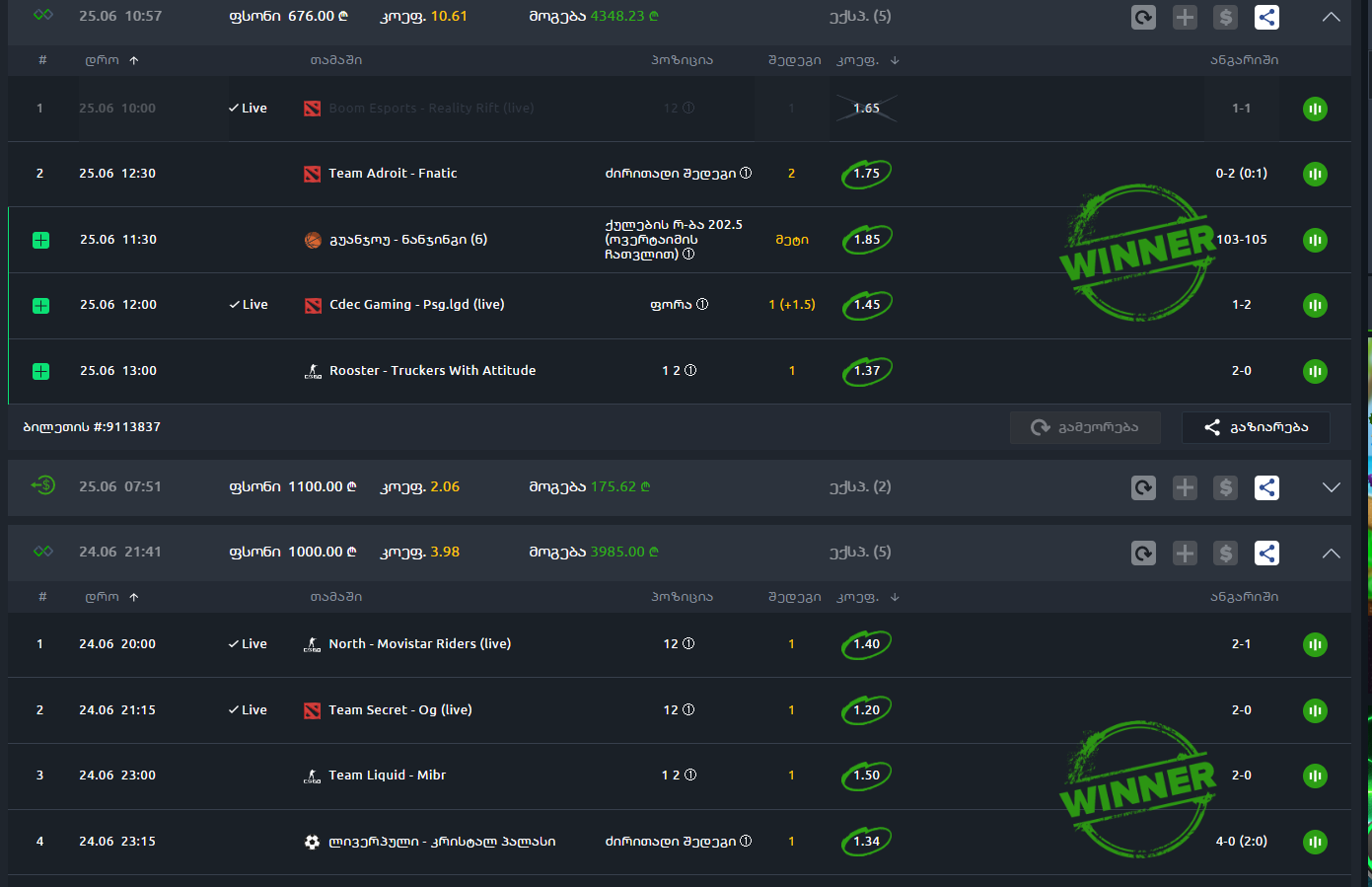Click the 1.85 odds in the basketball row
The height and width of the screenshot is (887, 1372).
867,240
